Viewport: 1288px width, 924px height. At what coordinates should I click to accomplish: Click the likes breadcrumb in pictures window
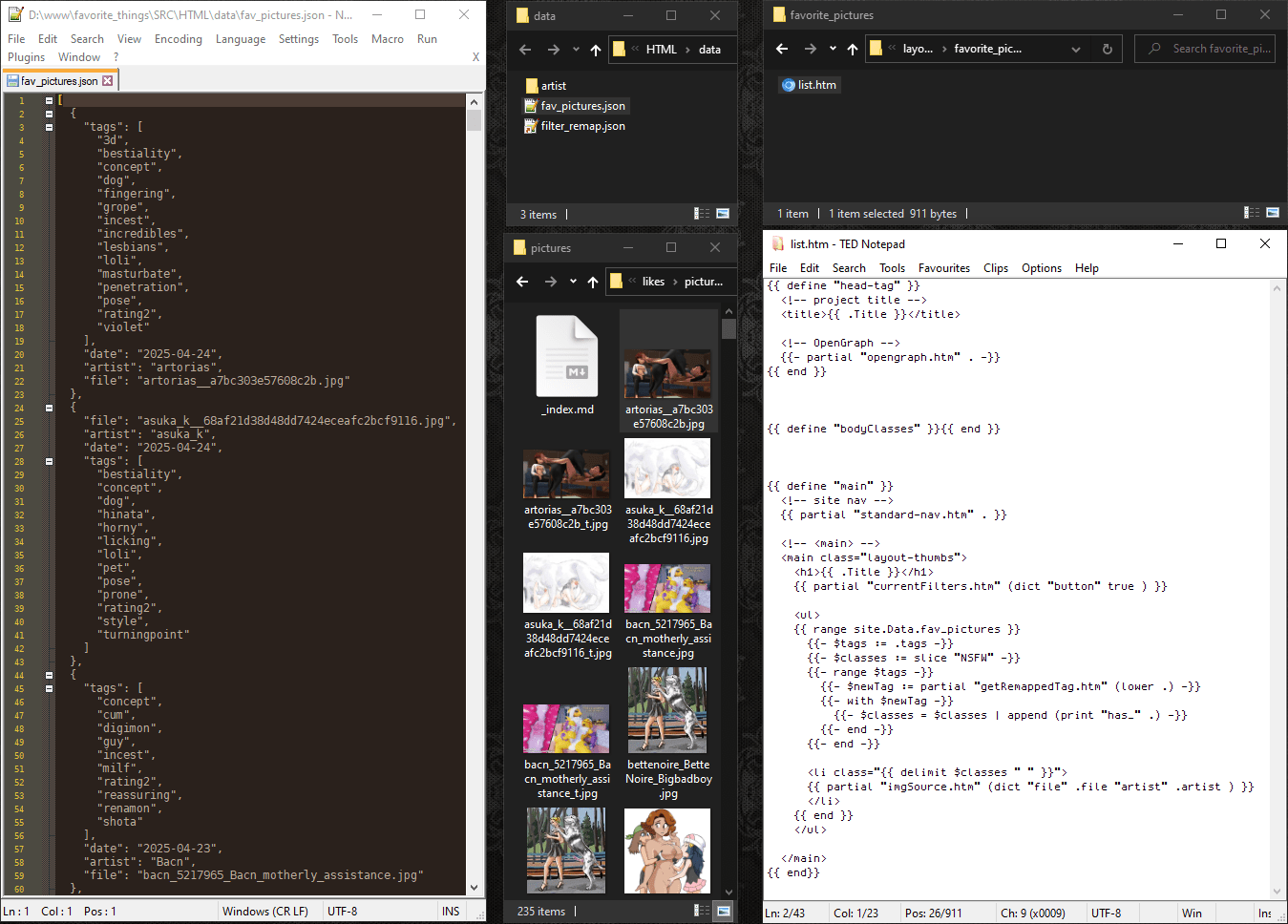pos(653,282)
